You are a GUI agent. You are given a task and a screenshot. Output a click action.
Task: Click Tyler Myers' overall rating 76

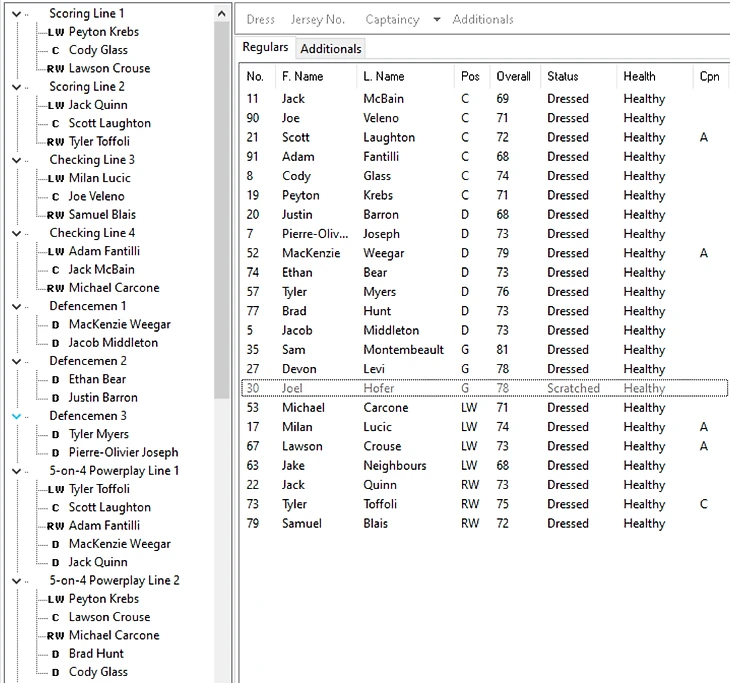click(502, 292)
